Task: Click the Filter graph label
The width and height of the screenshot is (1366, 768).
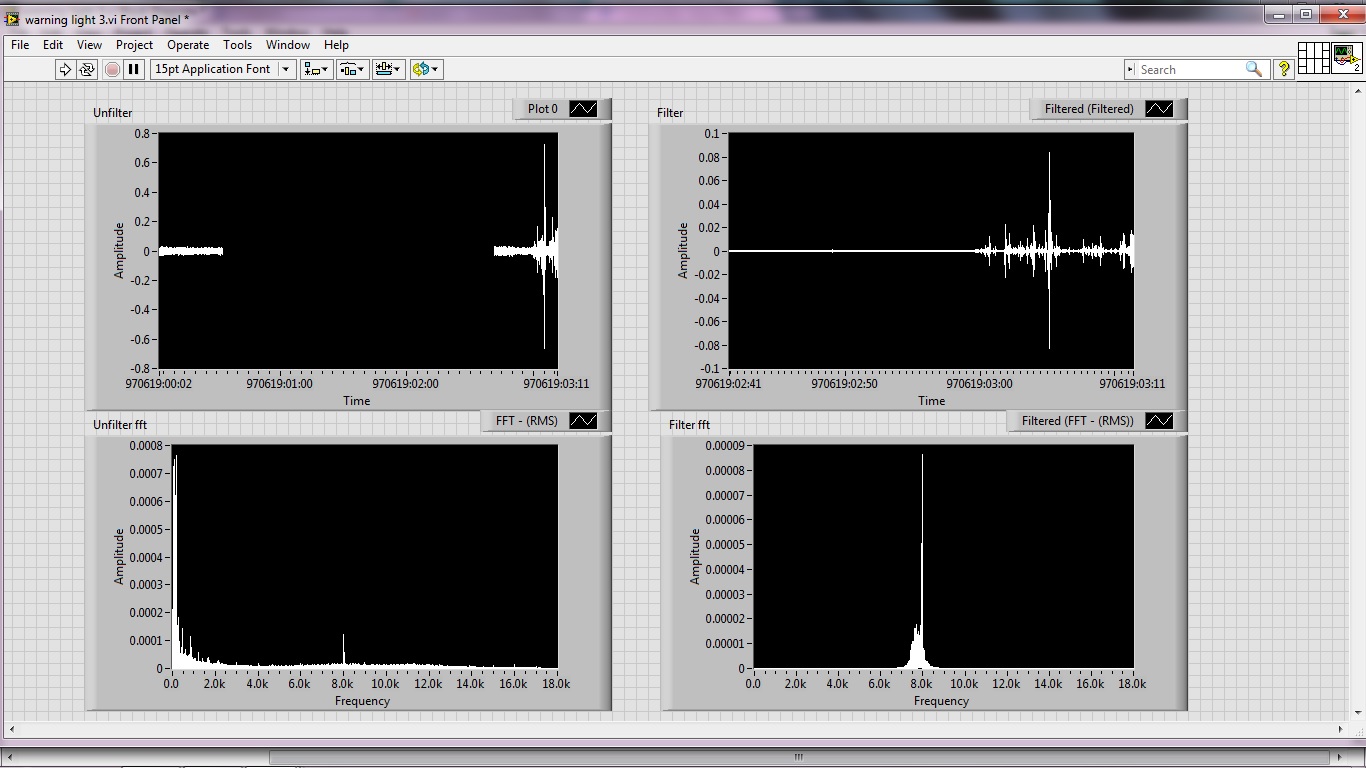Action: tap(670, 113)
